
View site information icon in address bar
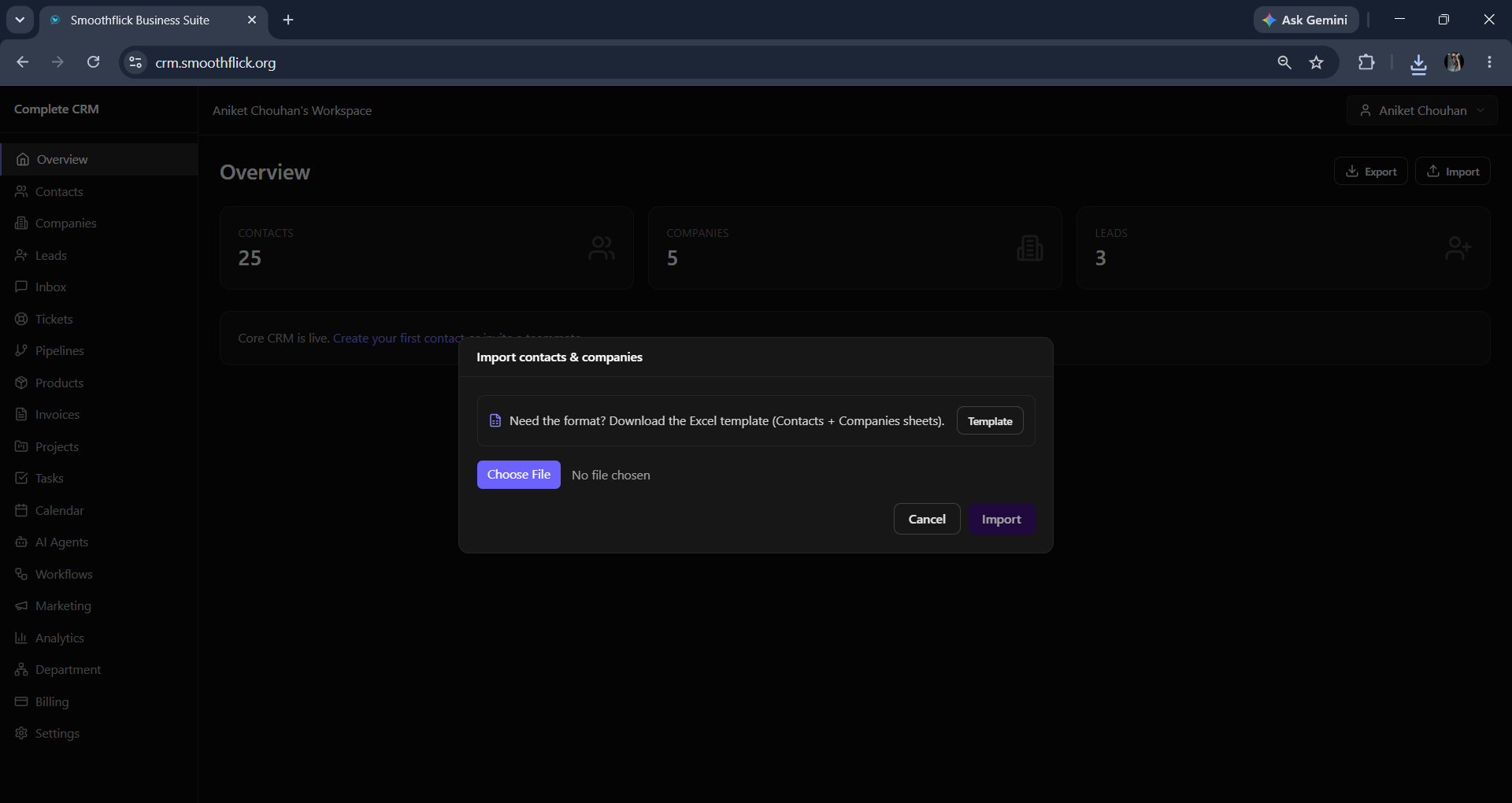[135, 62]
